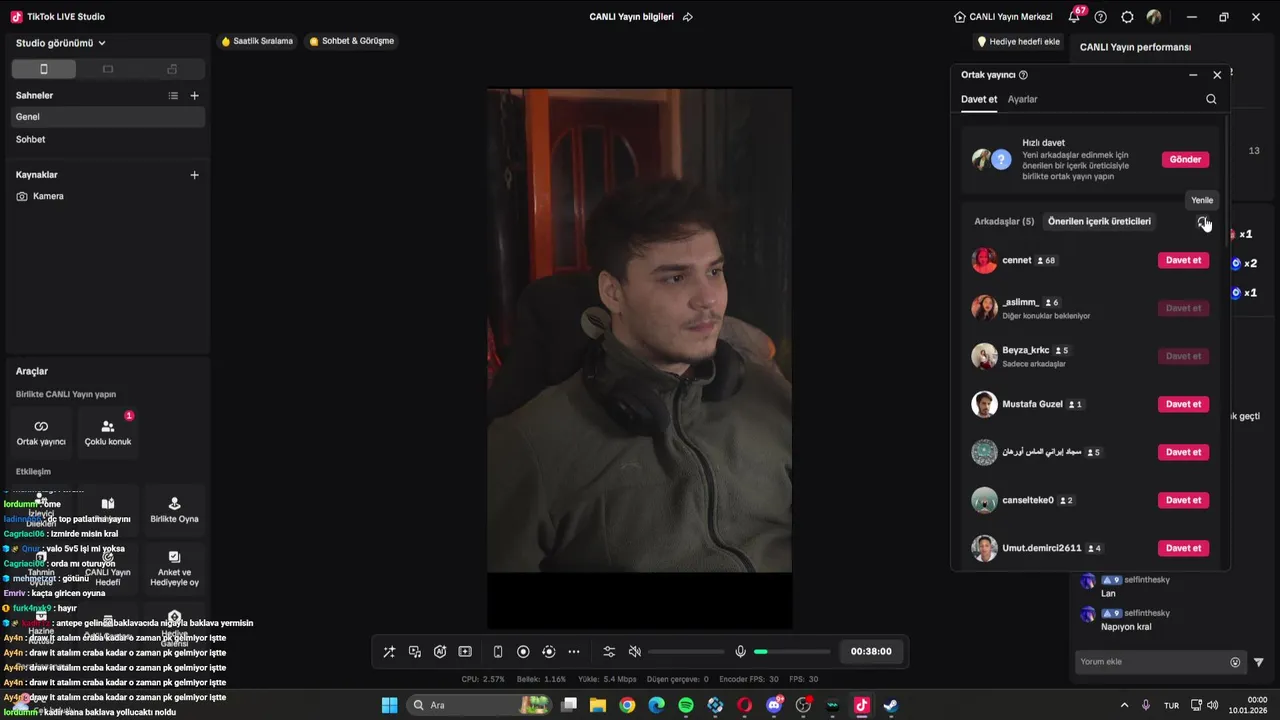This screenshot has height=720, width=1280.
Task: Adjust the microphone level slider
Action: (791, 652)
